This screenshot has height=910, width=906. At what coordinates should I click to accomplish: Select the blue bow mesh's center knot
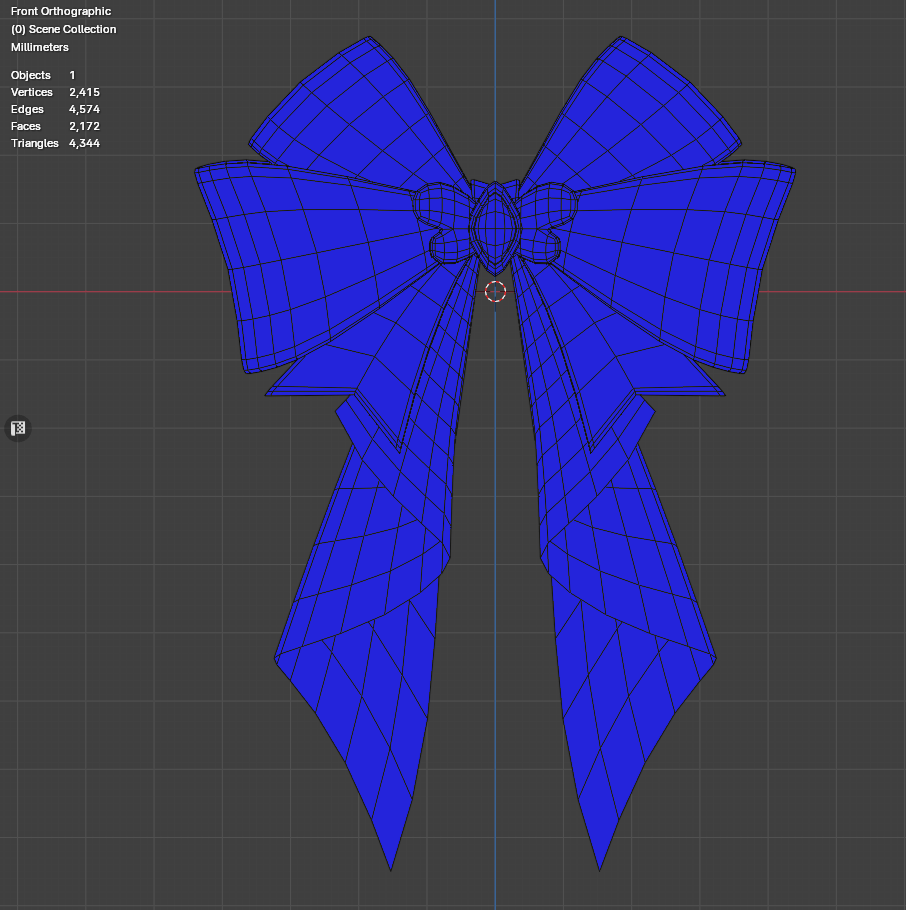[x=494, y=228]
